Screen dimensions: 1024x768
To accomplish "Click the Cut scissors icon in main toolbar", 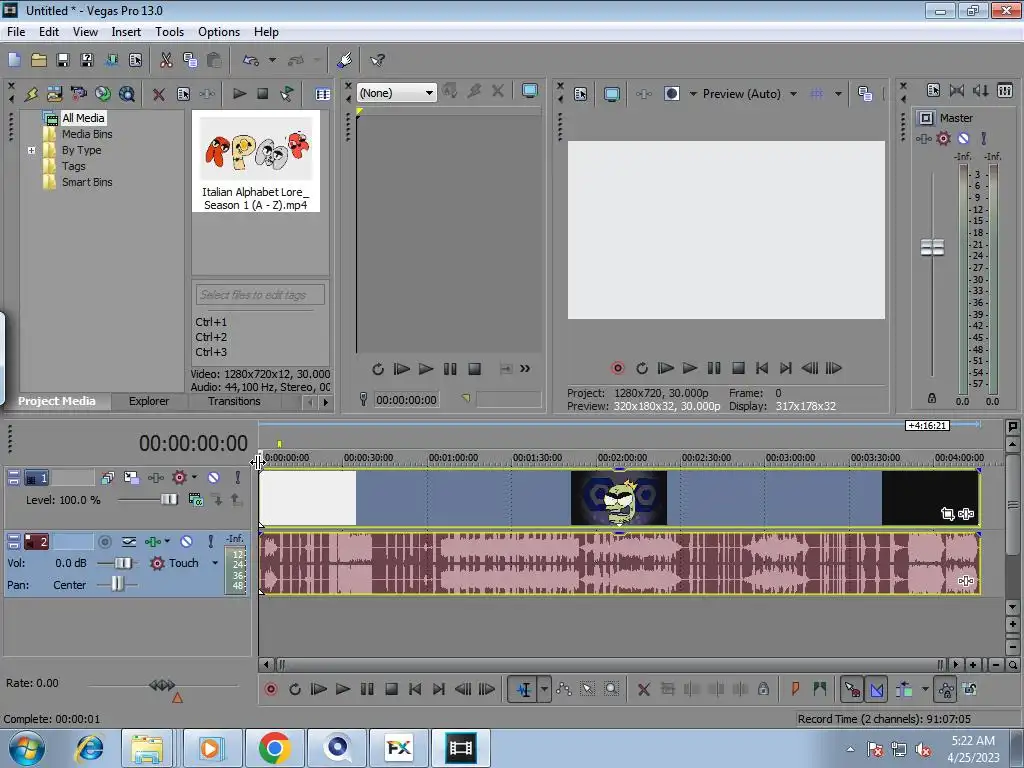I will click(x=166, y=60).
